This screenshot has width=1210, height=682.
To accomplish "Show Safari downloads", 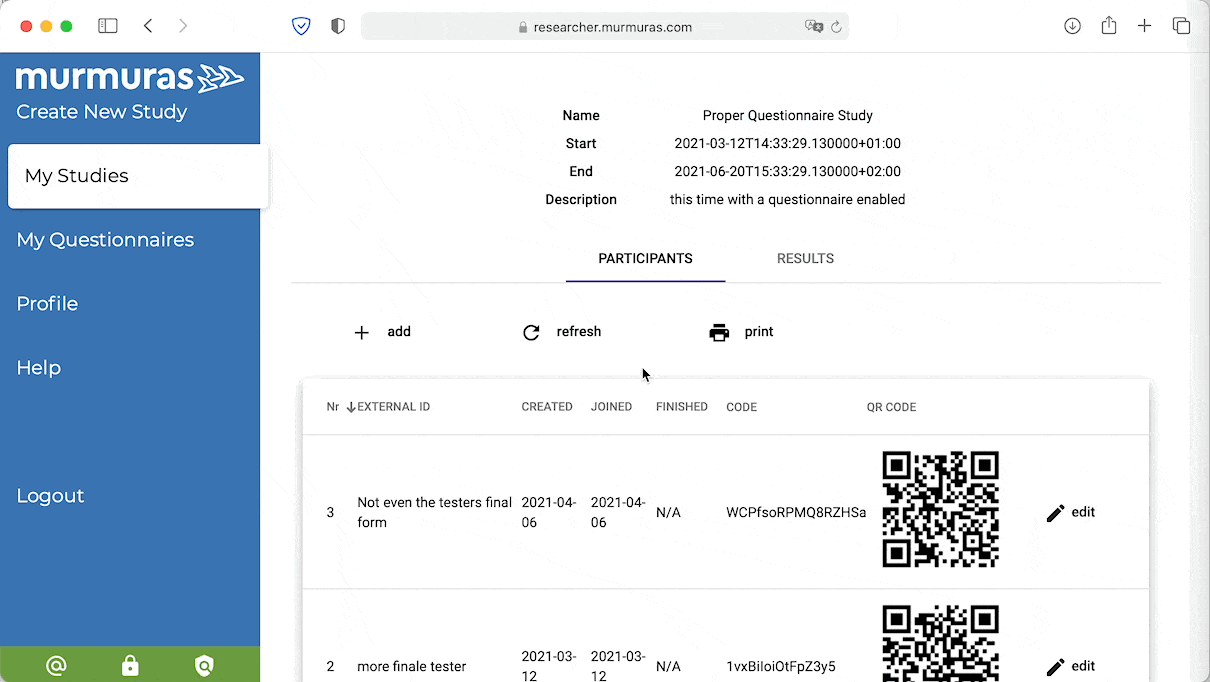I will pyautogui.click(x=1073, y=26).
